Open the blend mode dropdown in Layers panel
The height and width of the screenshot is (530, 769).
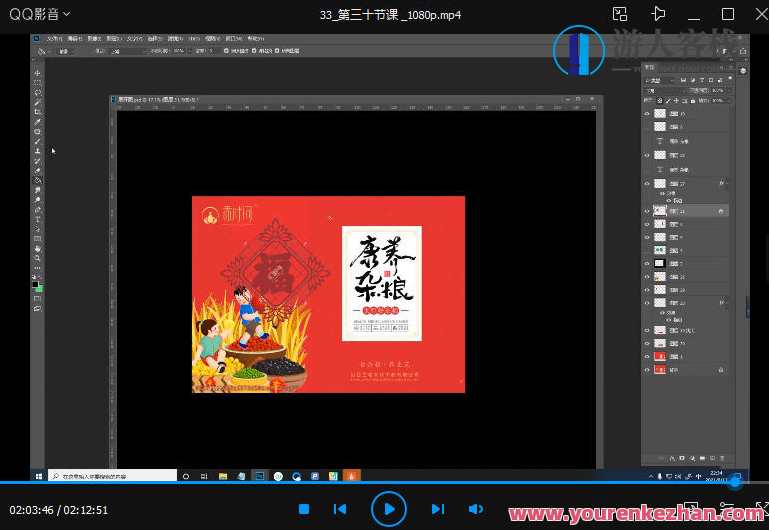(660, 90)
